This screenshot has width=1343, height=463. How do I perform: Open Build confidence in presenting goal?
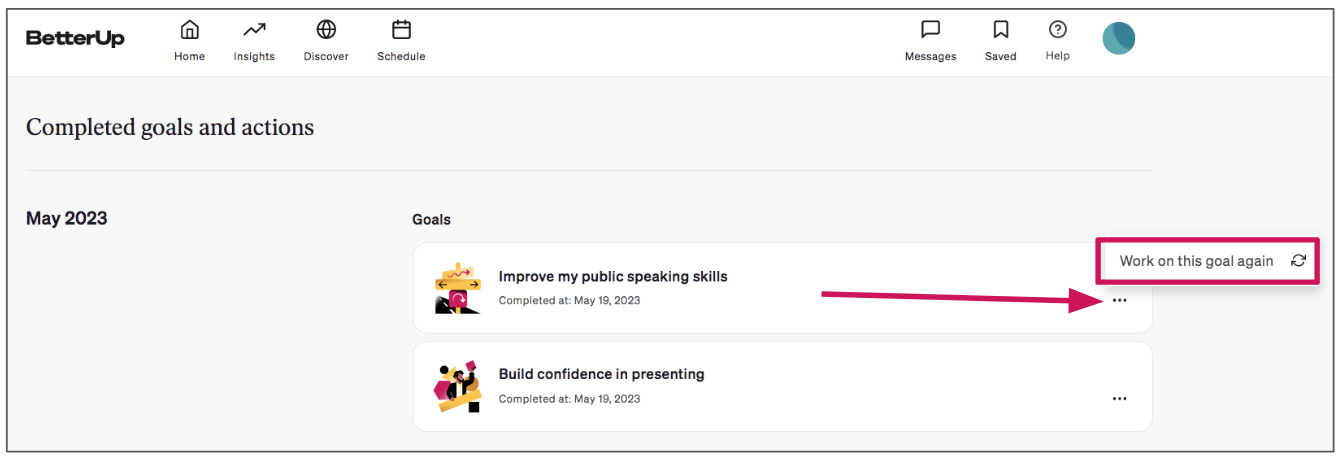pos(601,374)
